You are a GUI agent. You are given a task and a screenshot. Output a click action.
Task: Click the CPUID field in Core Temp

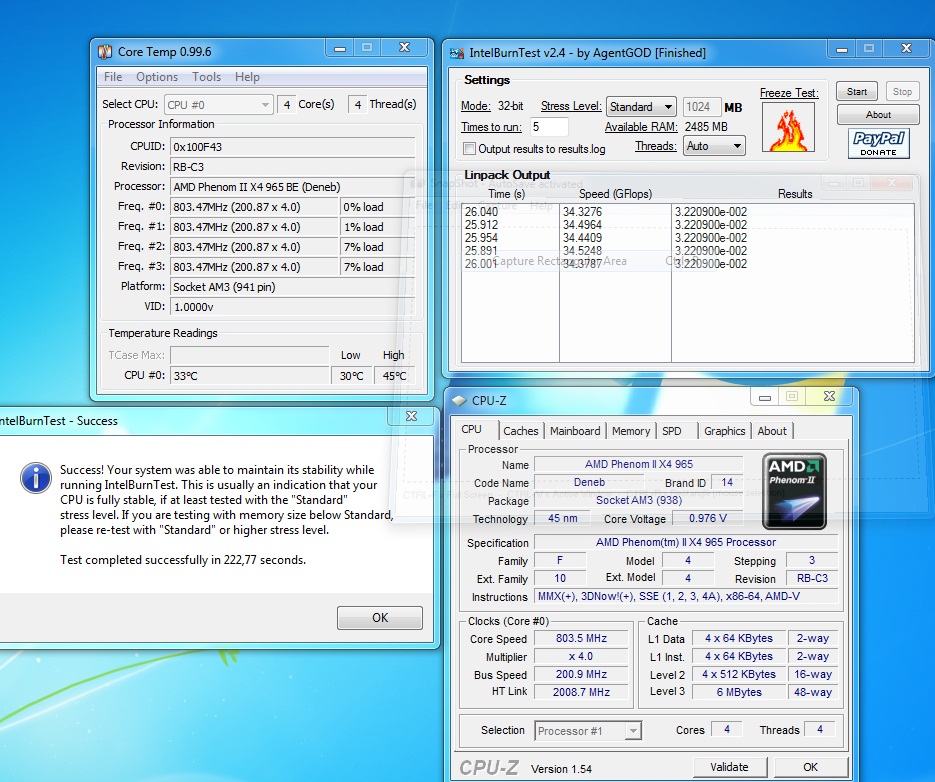(292, 147)
